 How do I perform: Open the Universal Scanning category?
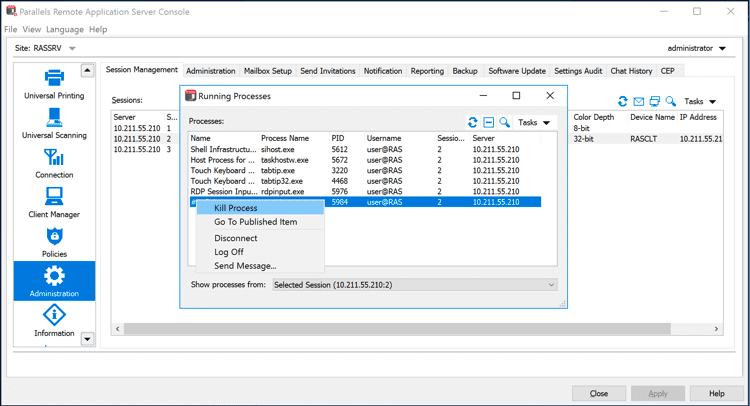coord(54,123)
